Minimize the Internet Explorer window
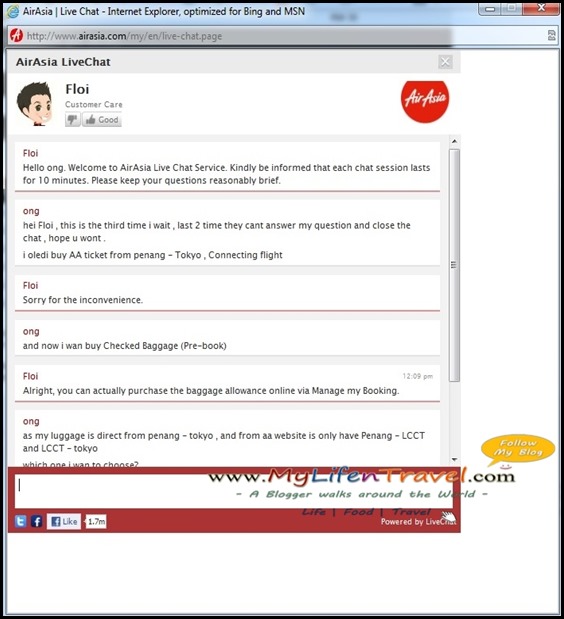Image resolution: width=564 pixels, height=619 pixels. pos(491,8)
